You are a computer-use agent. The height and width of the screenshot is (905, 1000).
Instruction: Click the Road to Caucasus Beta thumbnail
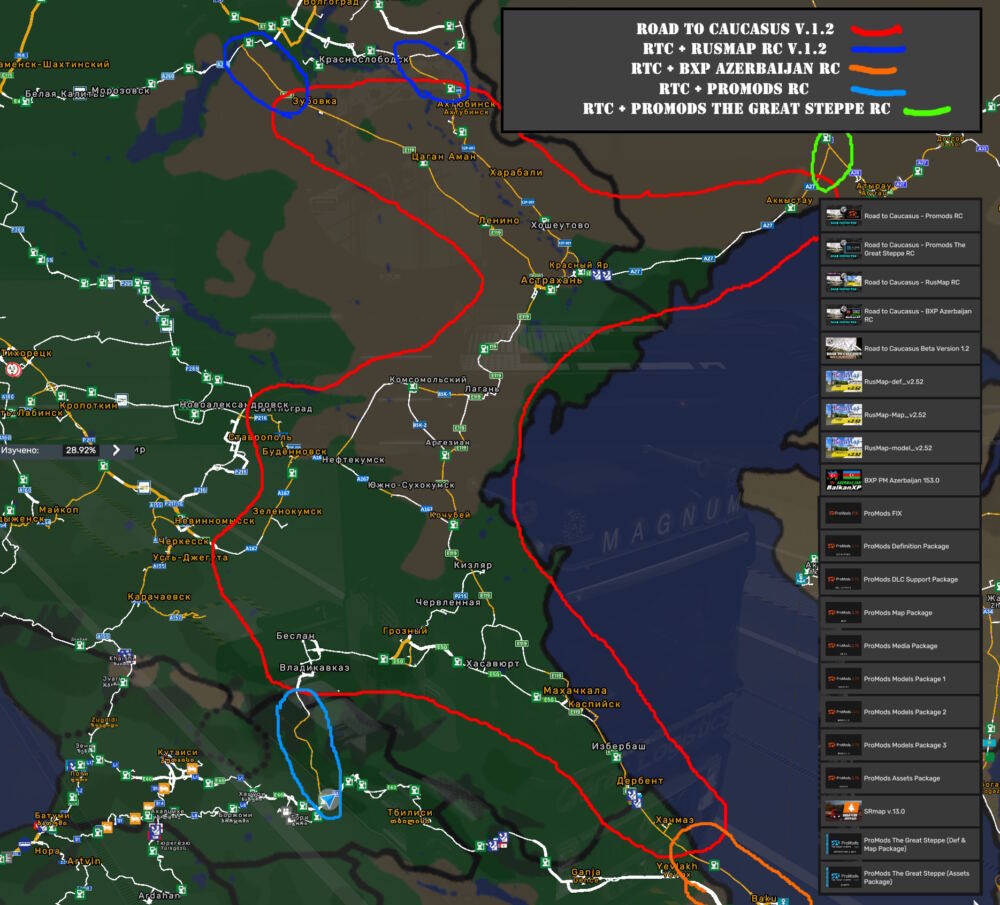tap(841, 348)
